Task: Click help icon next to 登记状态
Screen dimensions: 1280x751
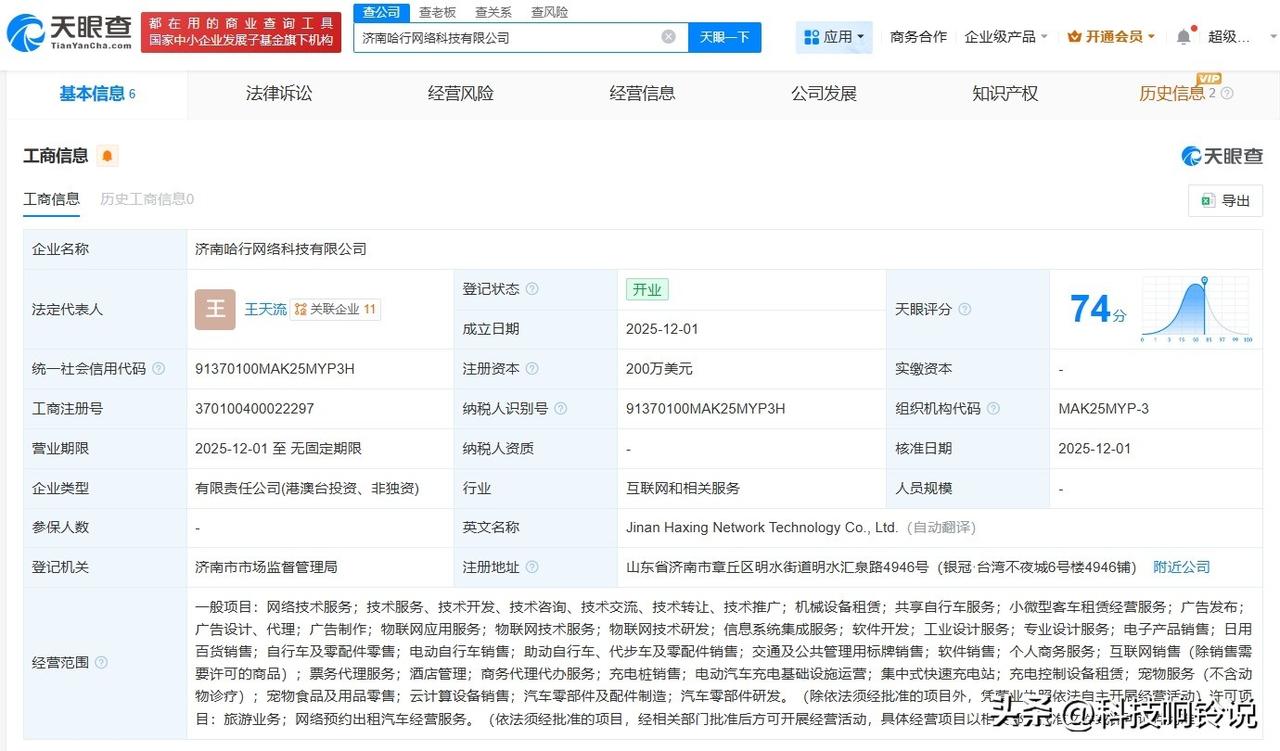Action: (x=532, y=289)
